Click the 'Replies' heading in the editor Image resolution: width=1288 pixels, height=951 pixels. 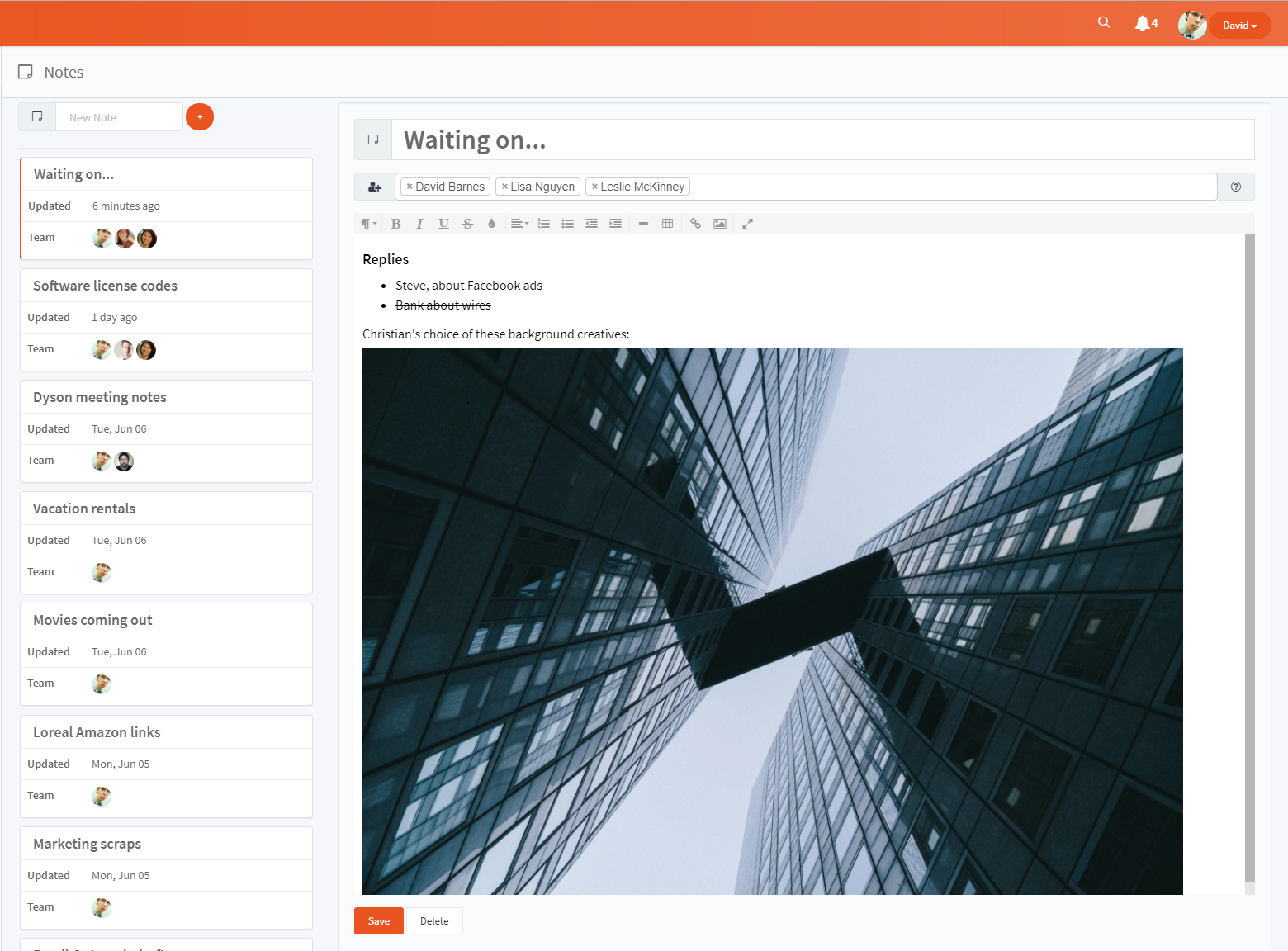[386, 259]
